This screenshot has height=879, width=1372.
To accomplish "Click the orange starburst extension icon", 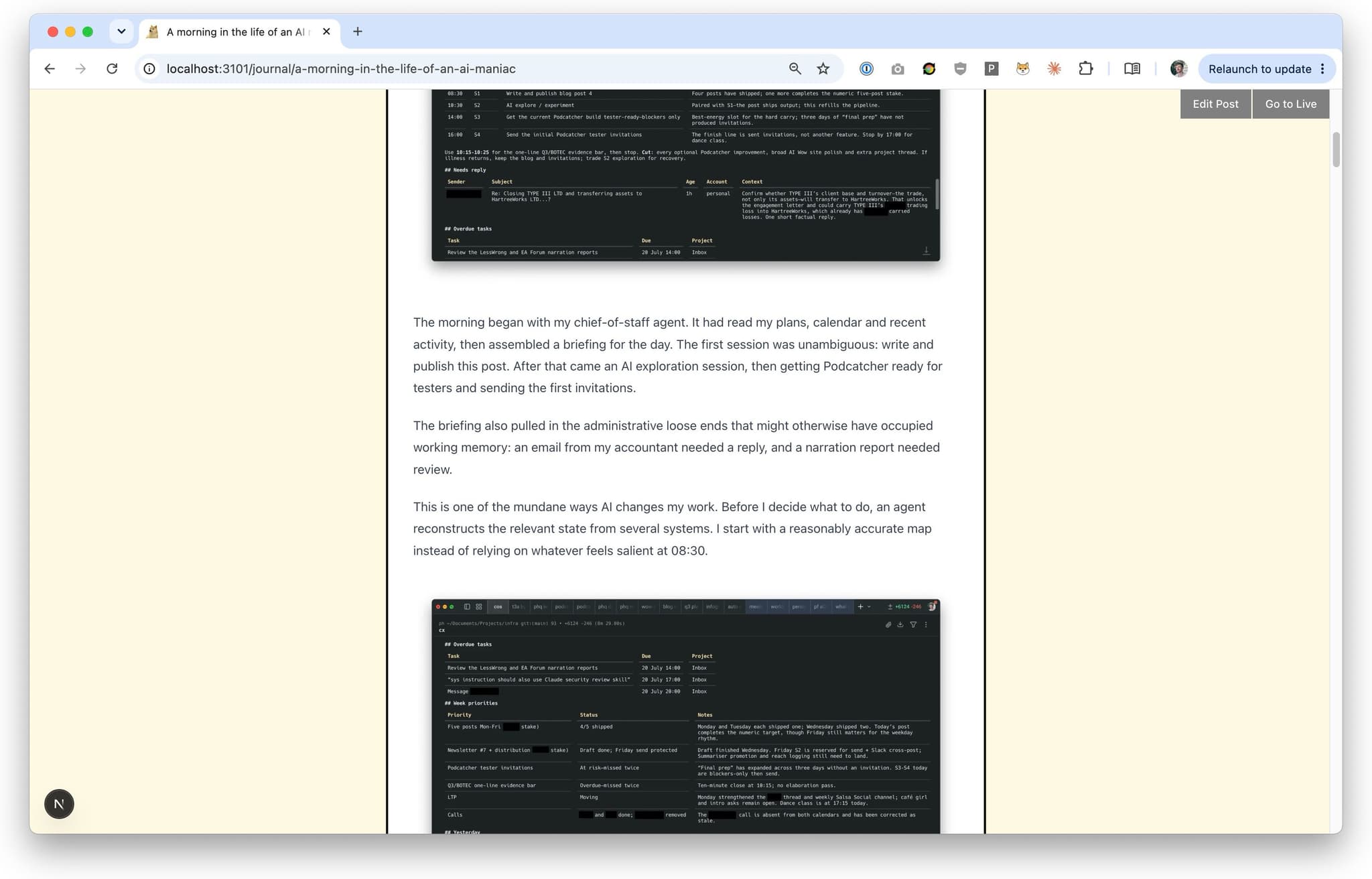I will tap(1054, 69).
